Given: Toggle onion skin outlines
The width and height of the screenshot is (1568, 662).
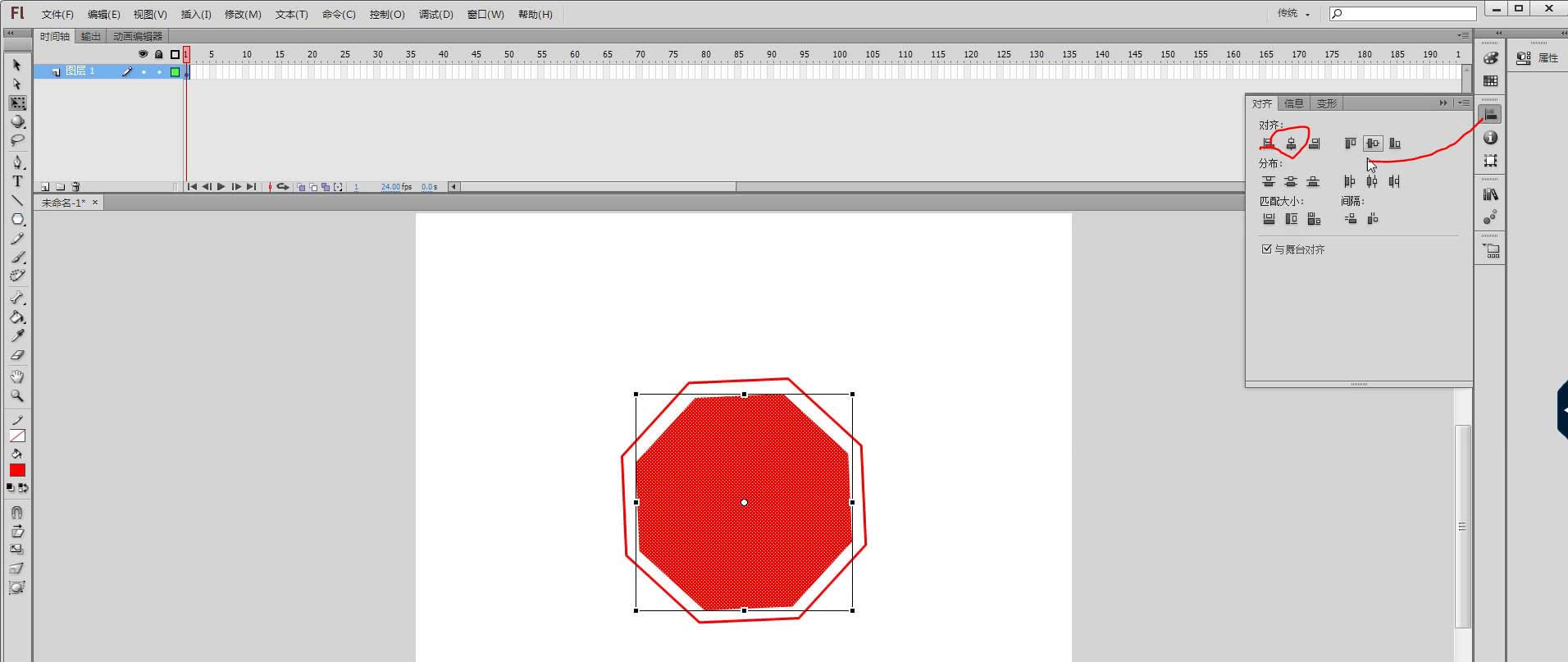Looking at the screenshot, I should [x=313, y=187].
